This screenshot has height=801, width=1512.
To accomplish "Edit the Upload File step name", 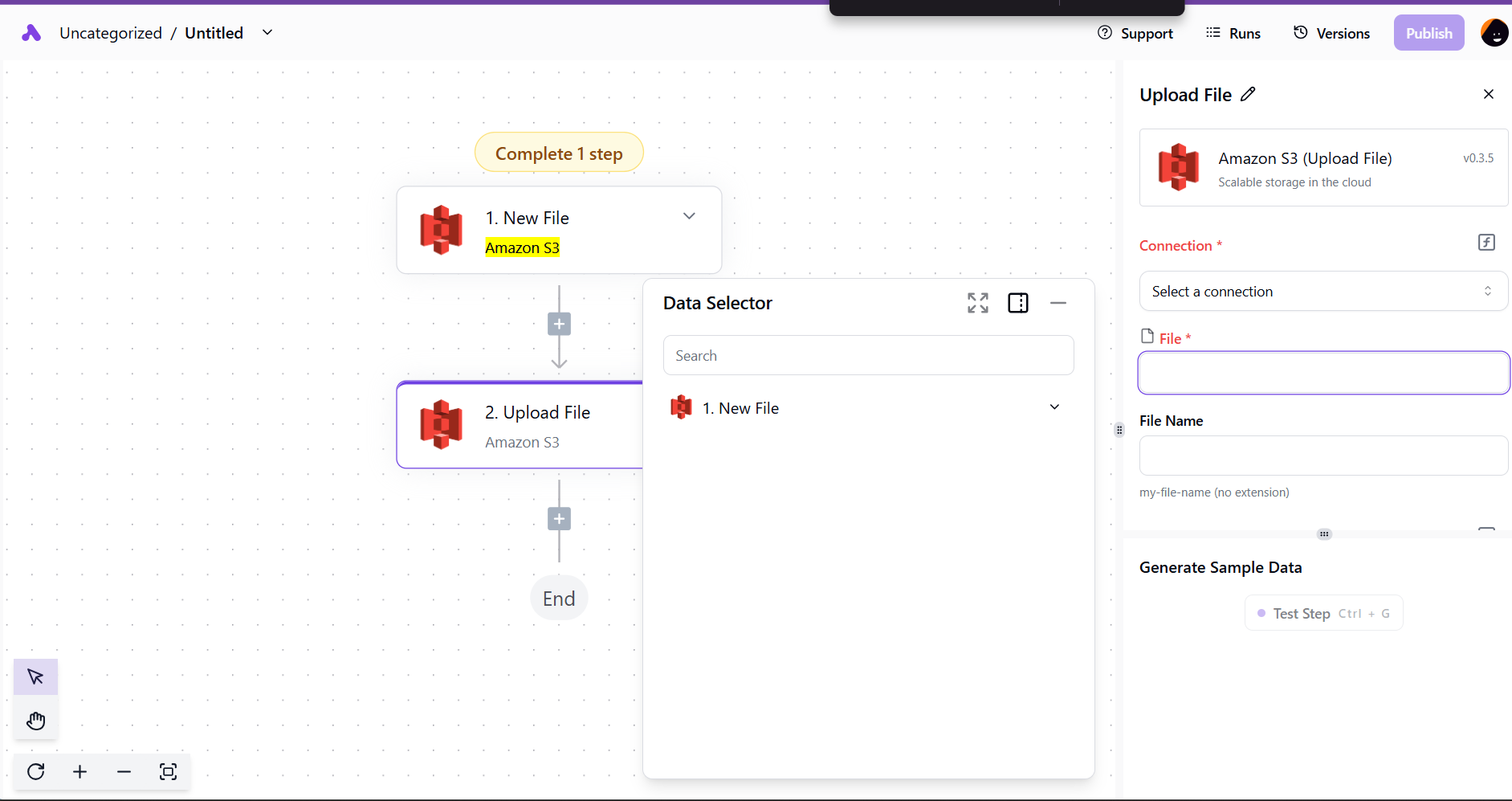I will pyautogui.click(x=1248, y=94).
